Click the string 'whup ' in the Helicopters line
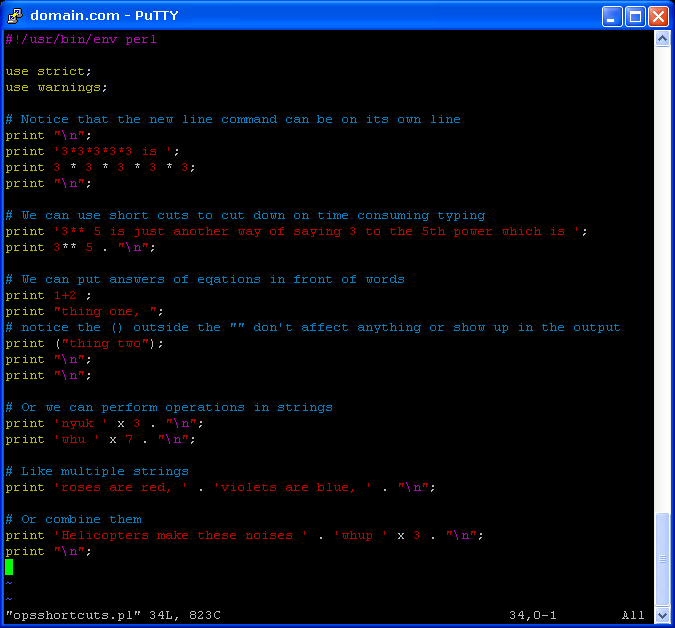 (x=361, y=535)
